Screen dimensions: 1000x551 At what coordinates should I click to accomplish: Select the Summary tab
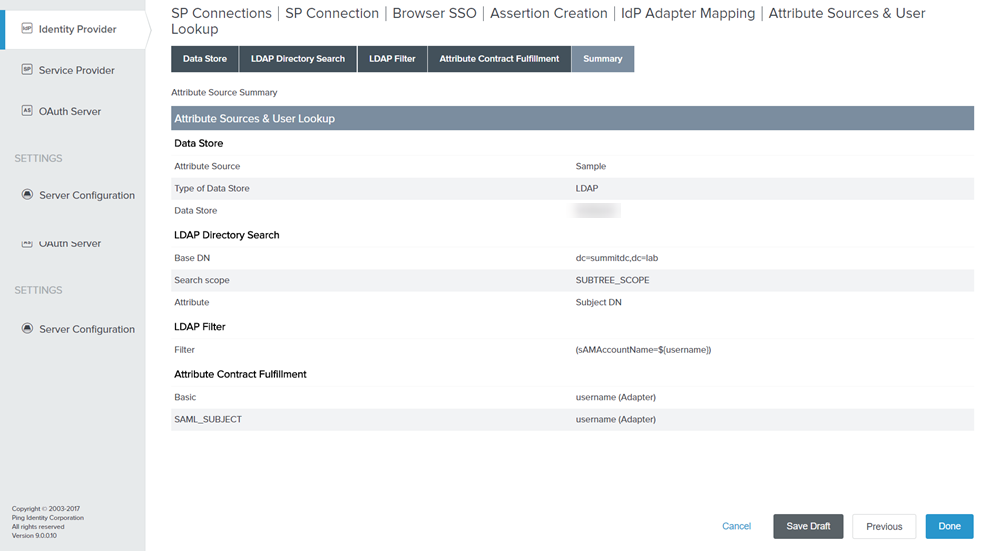tap(603, 59)
